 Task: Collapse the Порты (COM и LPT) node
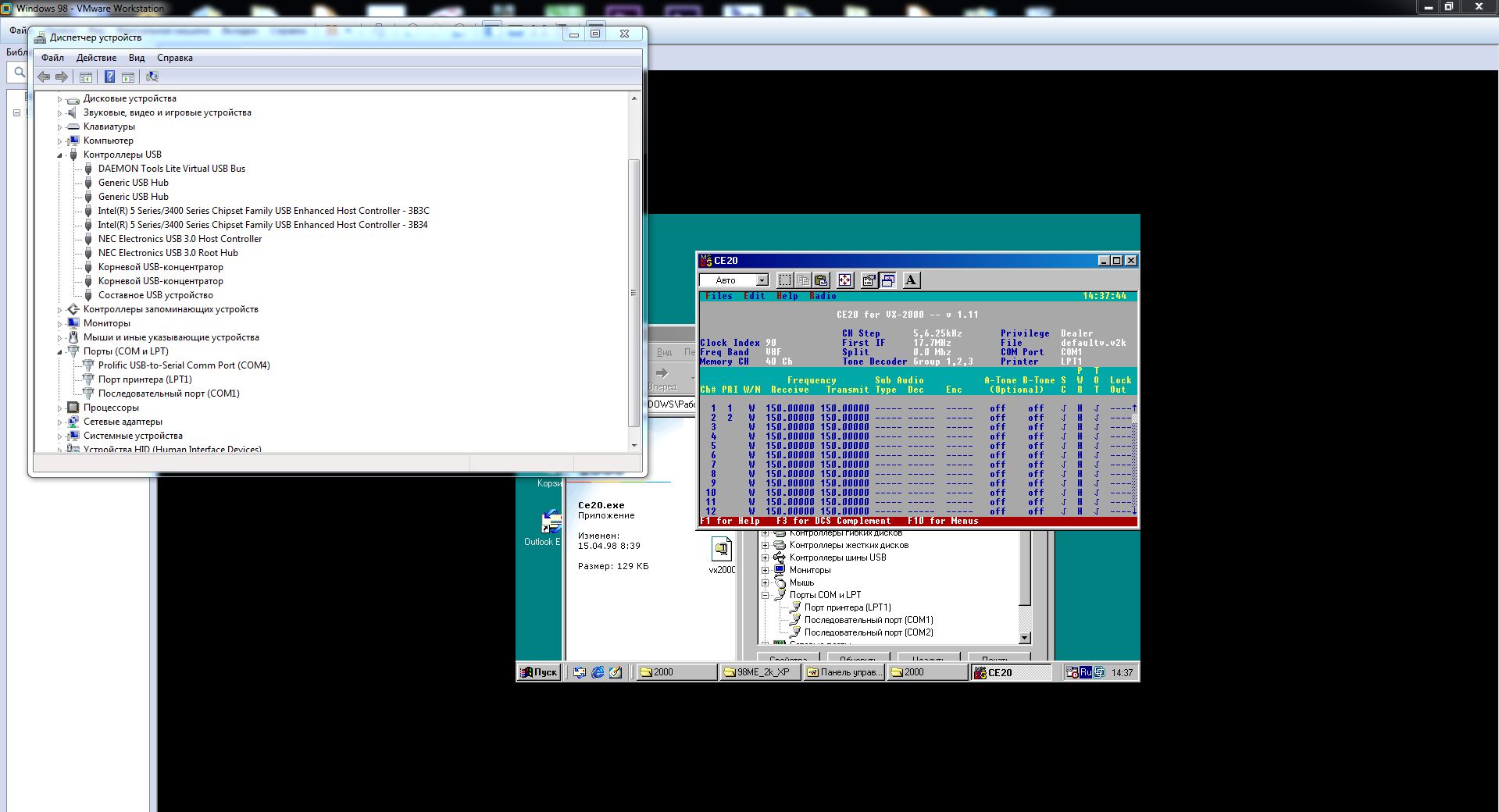click(59, 352)
